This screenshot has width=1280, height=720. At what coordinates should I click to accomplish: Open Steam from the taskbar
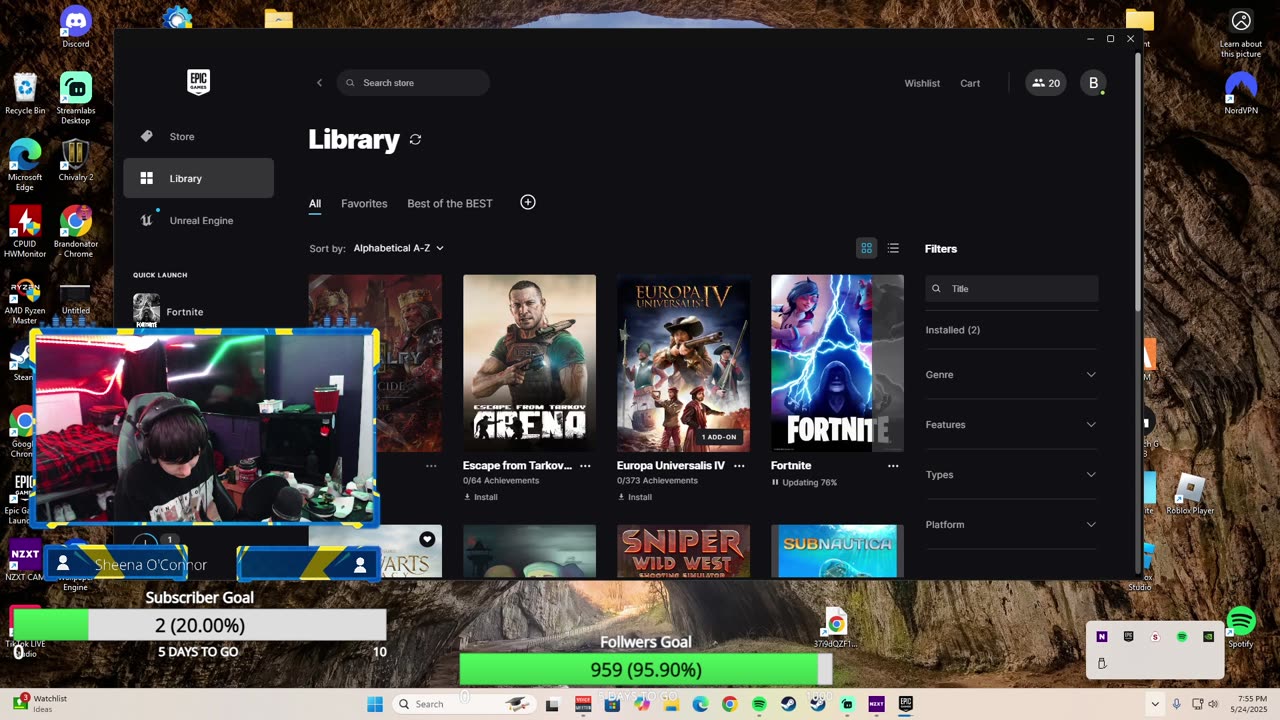788,704
